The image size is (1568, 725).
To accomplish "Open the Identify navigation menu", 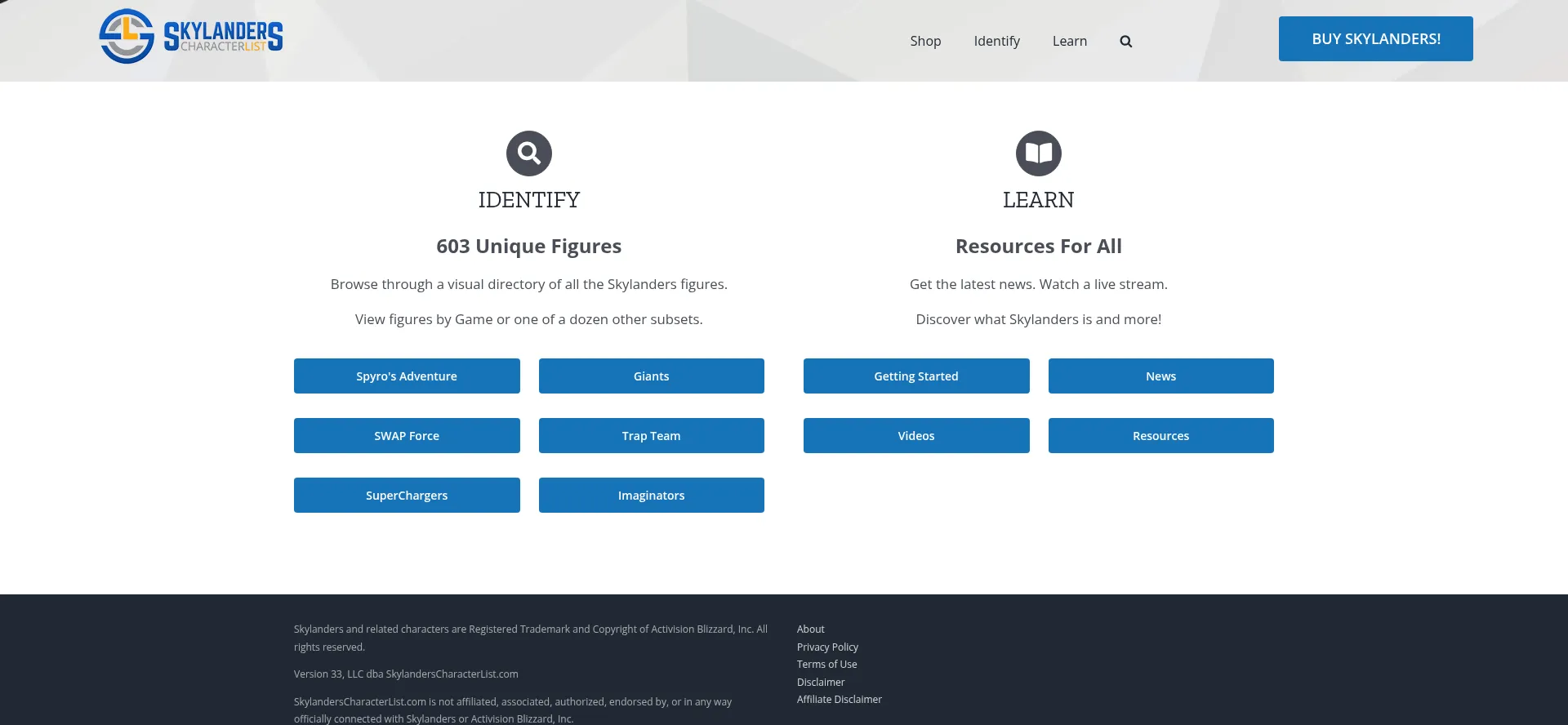I will [x=996, y=41].
